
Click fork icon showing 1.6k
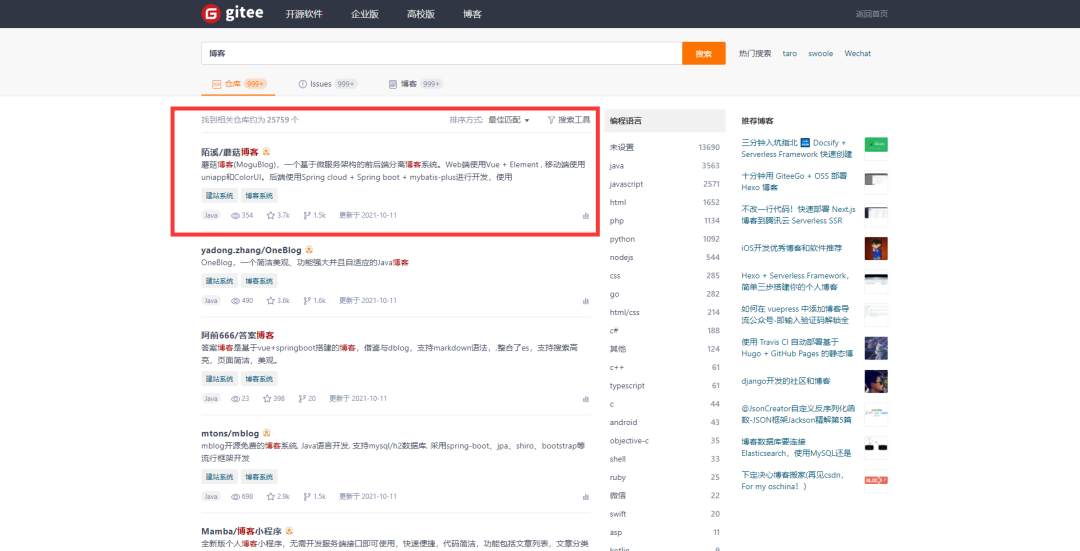click(x=307, y=301)
